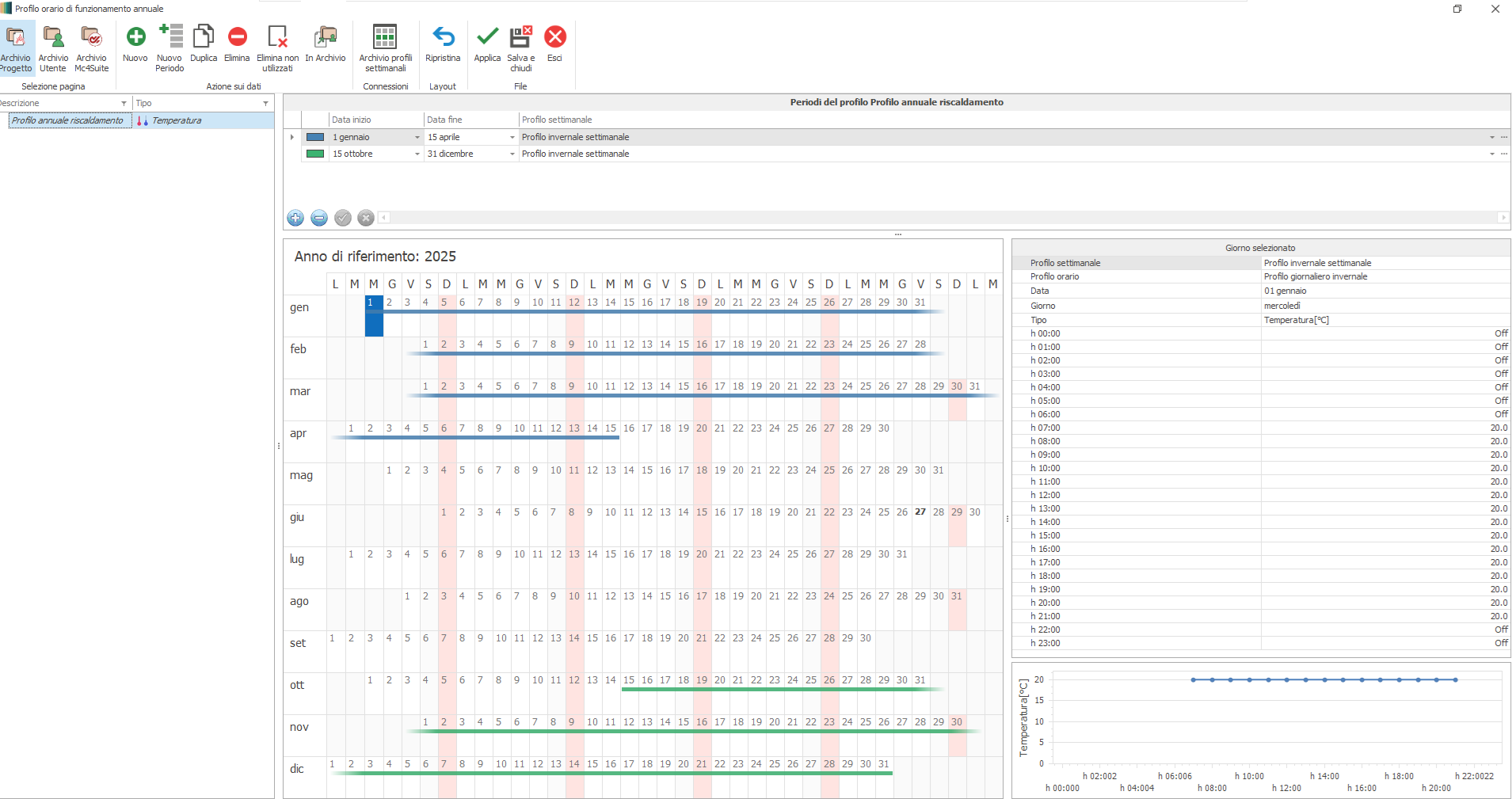Click the Nuovo Periodo toolbar icon
Screen dimensions: 1512x799
[x=169, y=37]
